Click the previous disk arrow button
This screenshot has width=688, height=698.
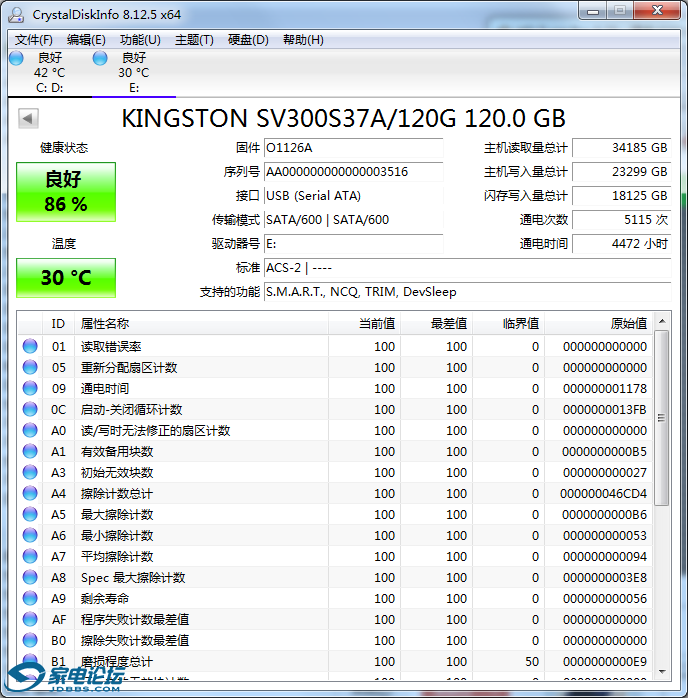coord(28,118)
